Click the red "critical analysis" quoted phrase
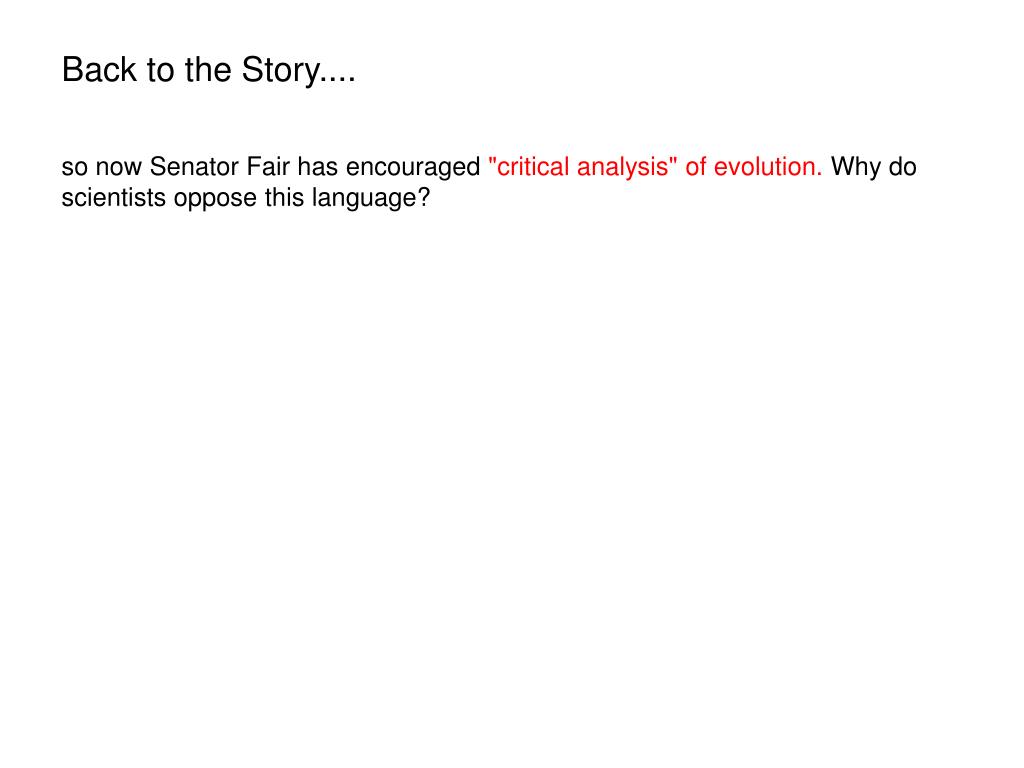This screenshot has width=1024, height=768. click(583, 167)
